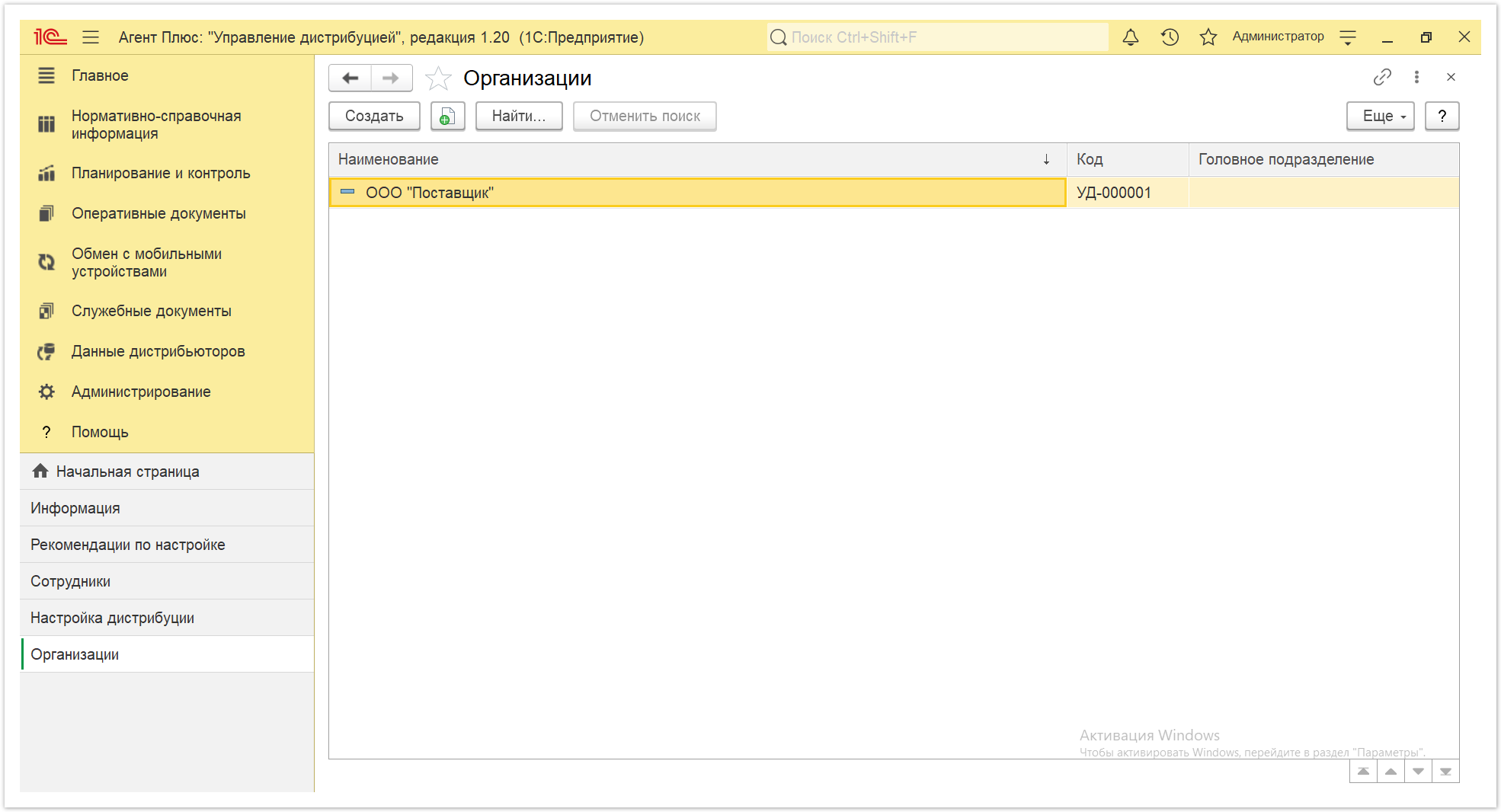Open the history clock icon

coord(1170,37)
